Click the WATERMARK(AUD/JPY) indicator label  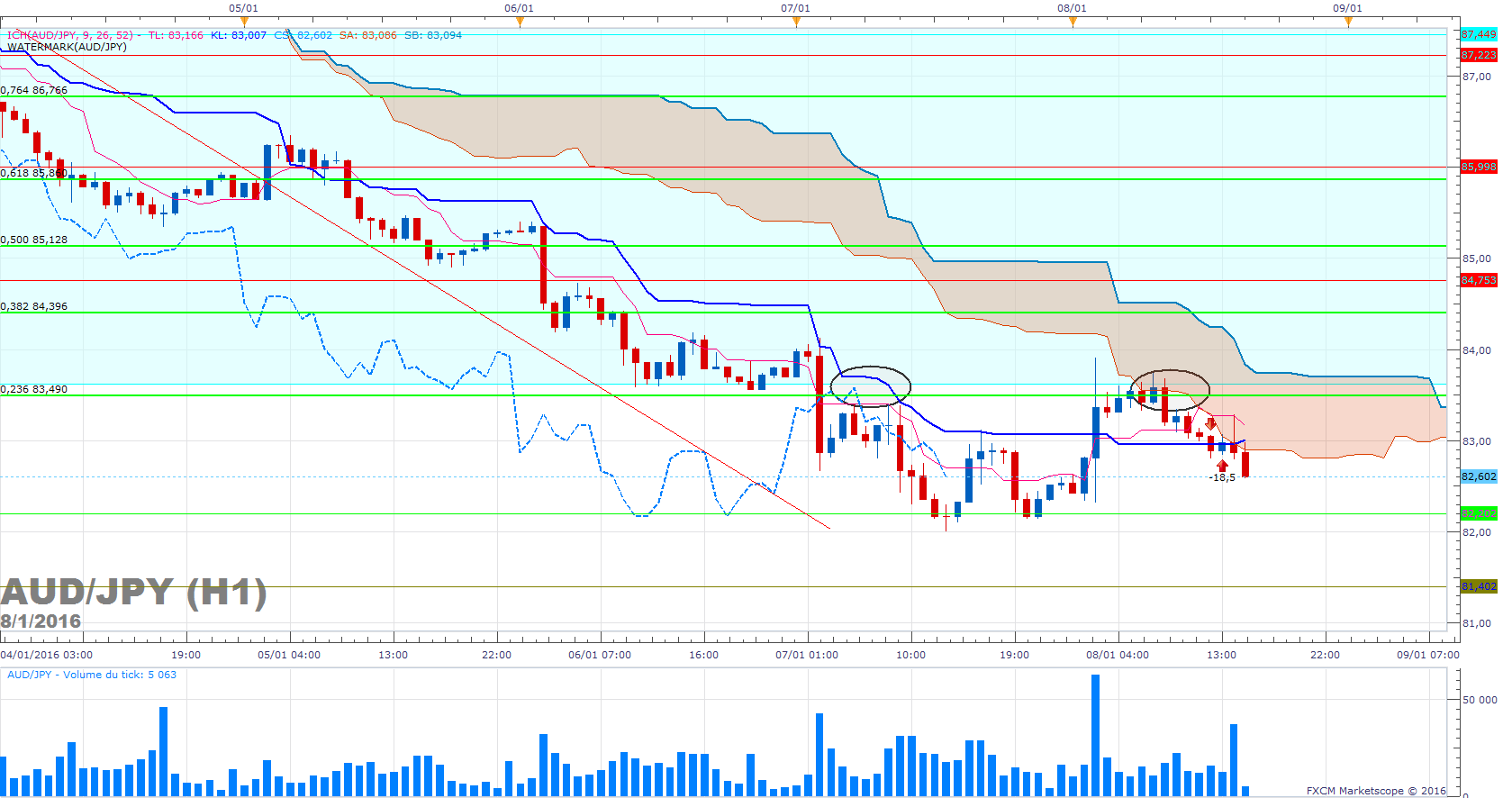pyautogui.click(x=68, y=47)
